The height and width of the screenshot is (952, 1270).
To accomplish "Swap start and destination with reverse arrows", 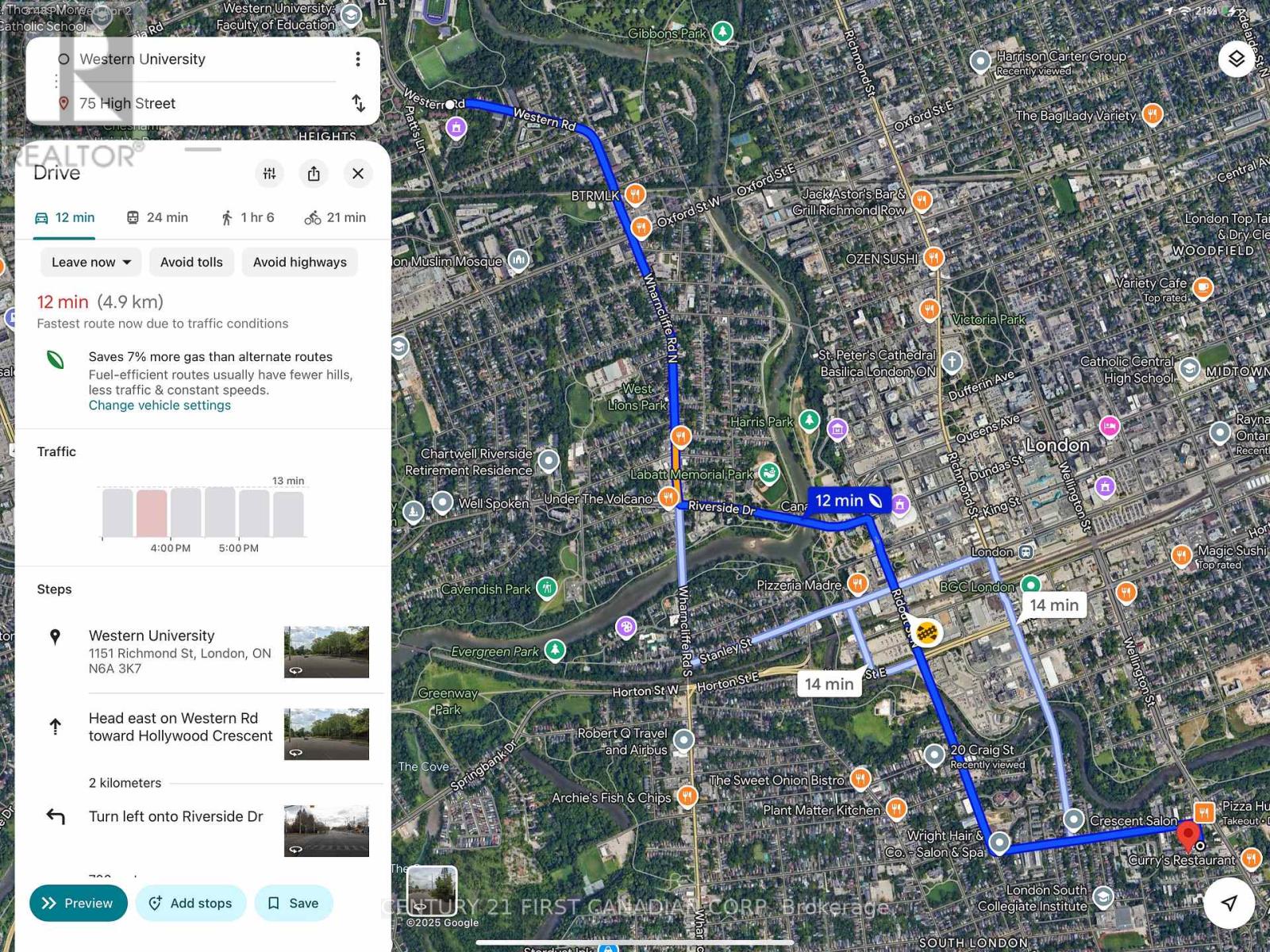I will [358, 103].
